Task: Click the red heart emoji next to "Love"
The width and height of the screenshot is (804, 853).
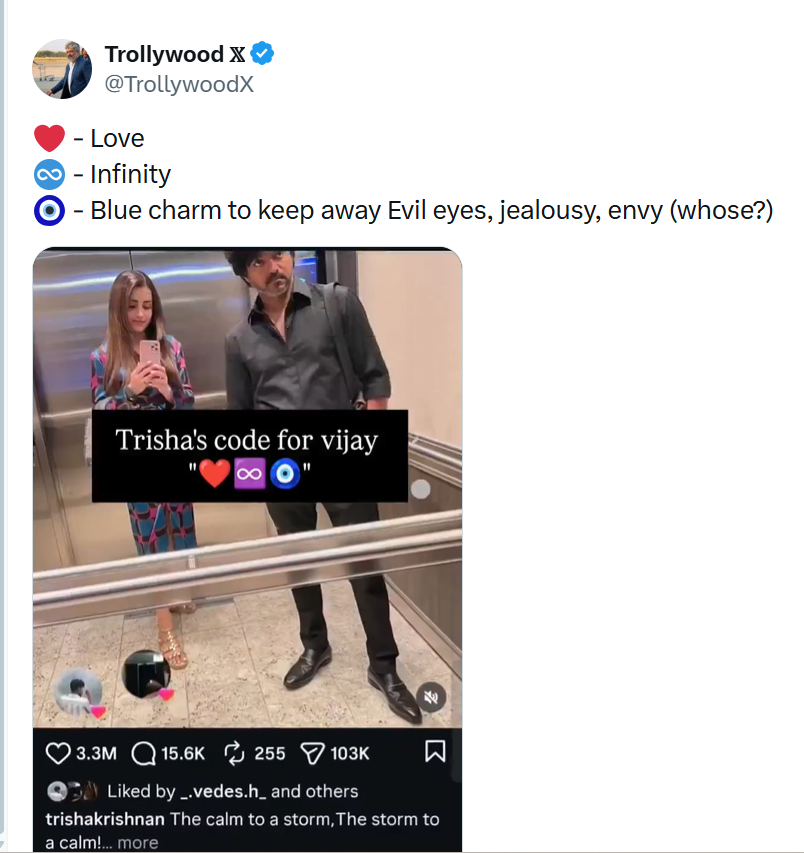Action: click(49, 138)
